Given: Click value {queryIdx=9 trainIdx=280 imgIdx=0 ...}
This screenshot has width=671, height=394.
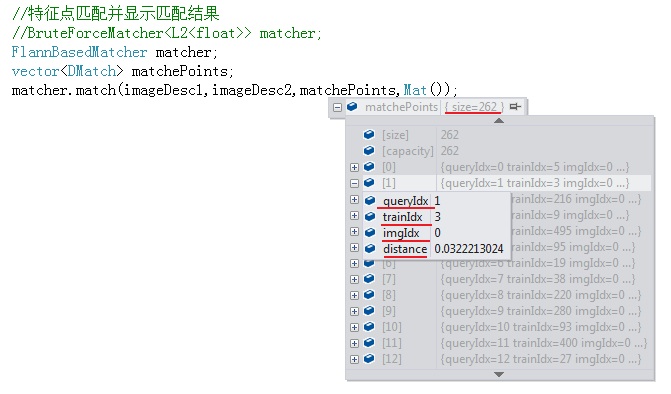Looking at the screenshot, I should click(x=540, y=311).
